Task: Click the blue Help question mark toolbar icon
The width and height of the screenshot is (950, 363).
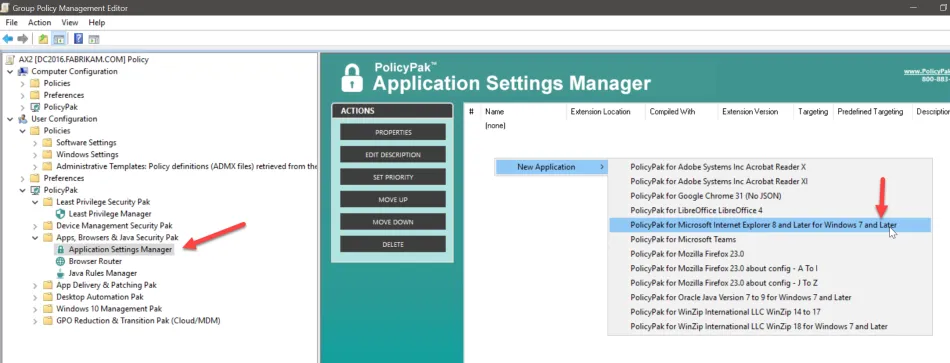Action: (78, 39)
